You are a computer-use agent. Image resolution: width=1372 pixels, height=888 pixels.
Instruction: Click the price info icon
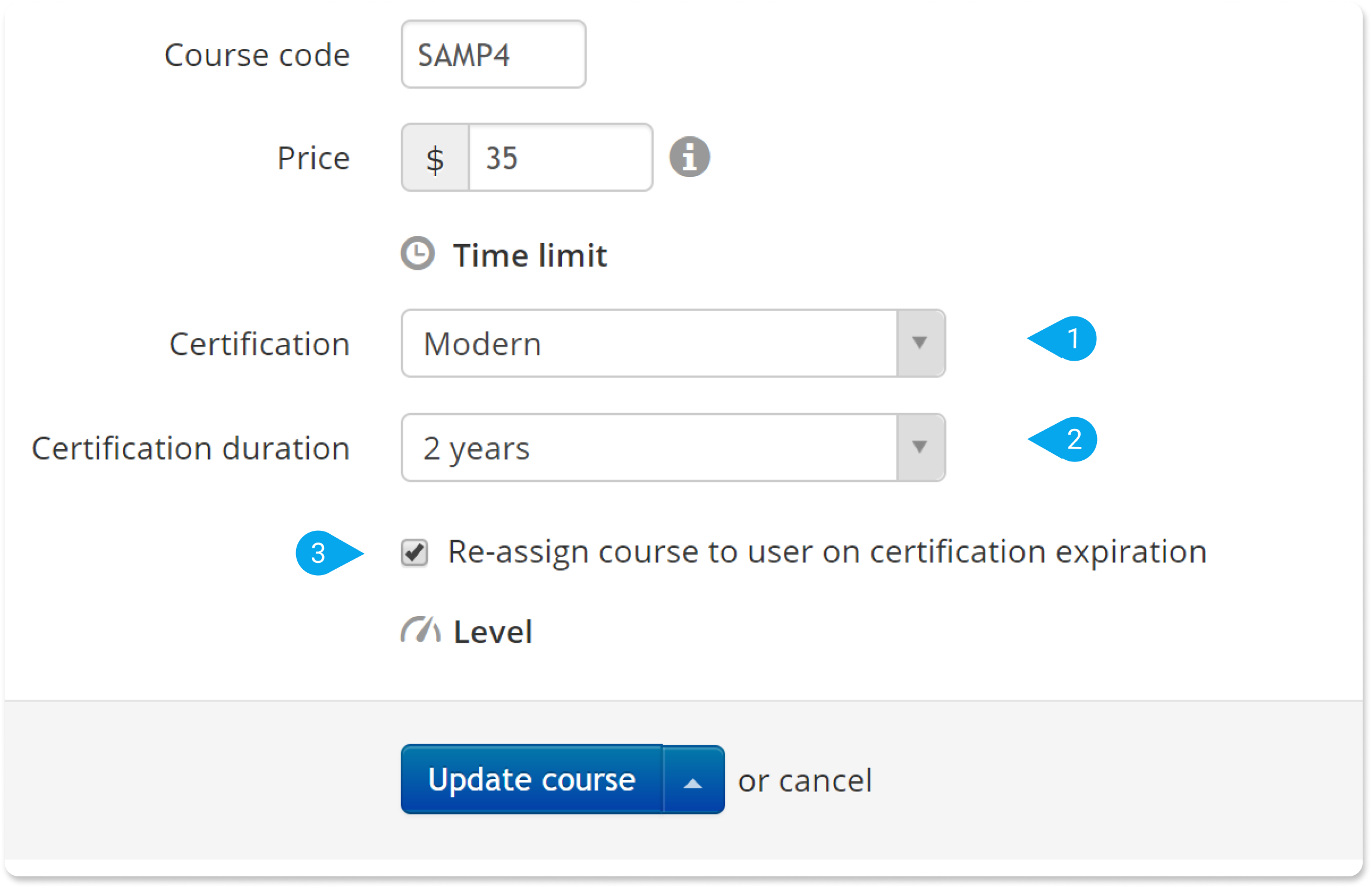(689, 157)
